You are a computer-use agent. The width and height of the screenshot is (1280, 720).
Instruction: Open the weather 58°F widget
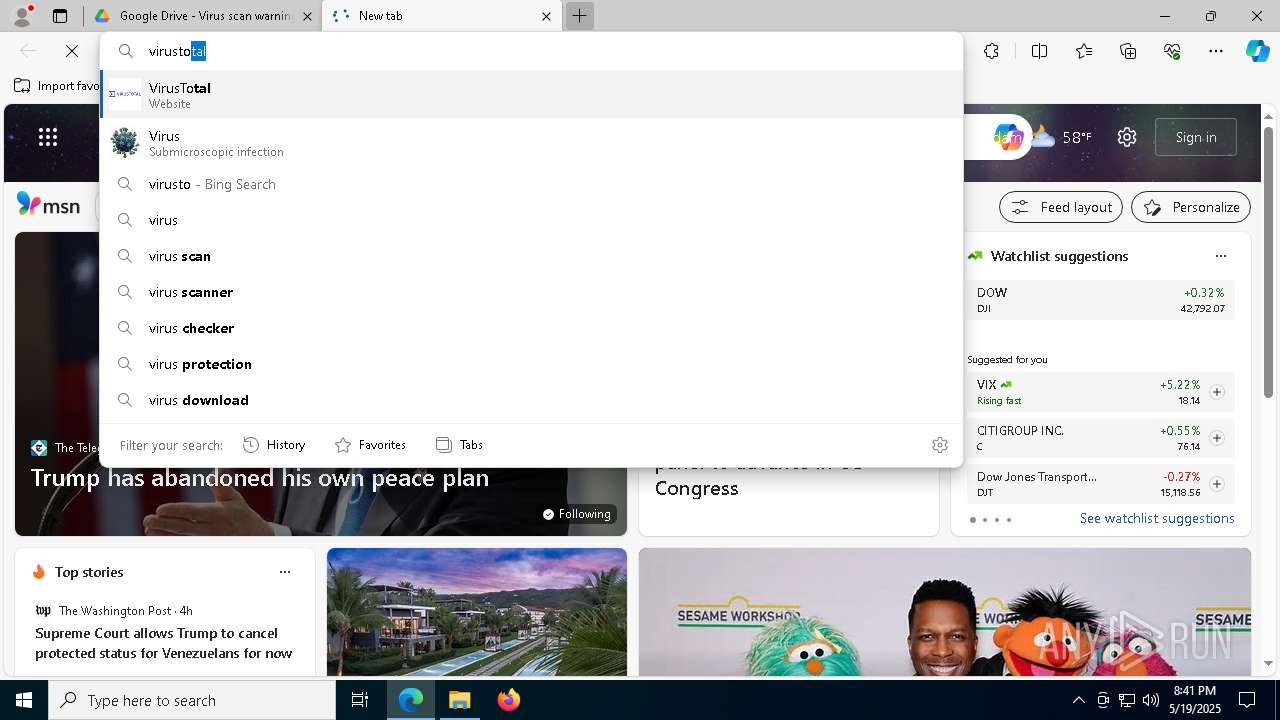[1062, 137]
